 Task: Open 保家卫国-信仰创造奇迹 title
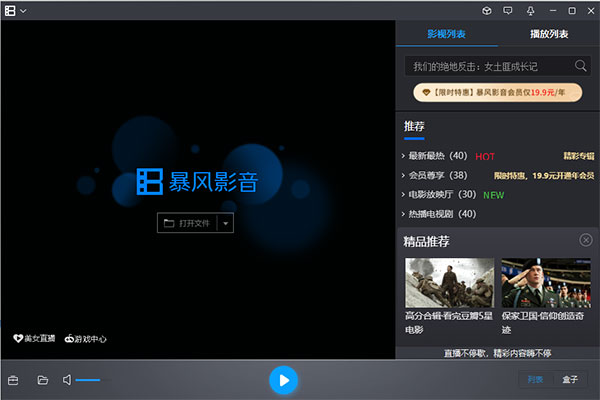pyautogui.click(x=543, y=322)
